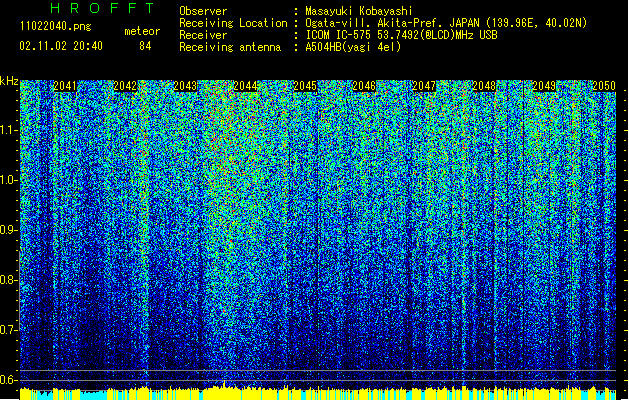Click the 2044 time marker
629x400 pixels.
245,86
